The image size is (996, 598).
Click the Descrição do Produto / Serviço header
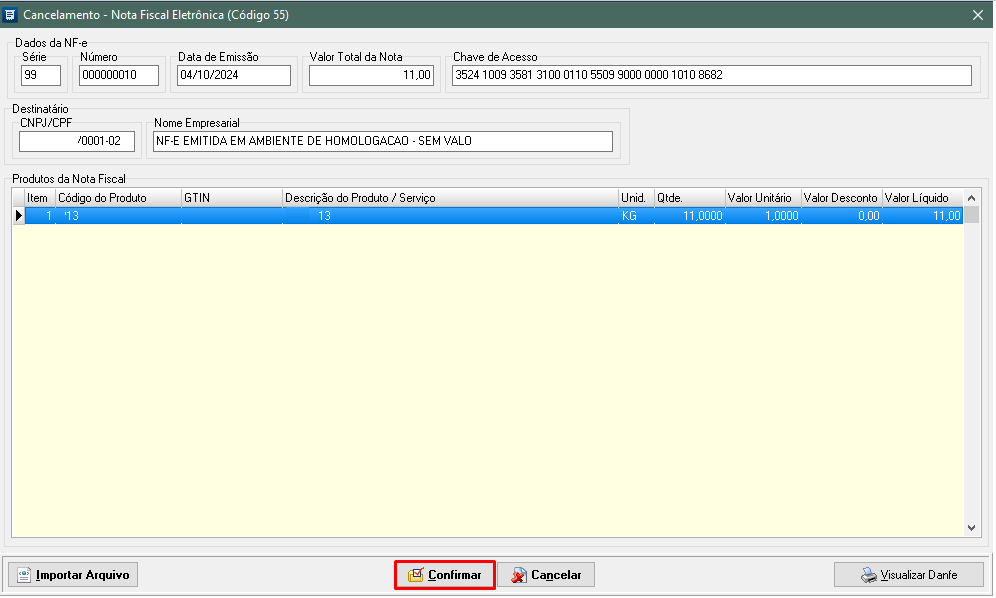pyautogui.click(x=450, y=198)
